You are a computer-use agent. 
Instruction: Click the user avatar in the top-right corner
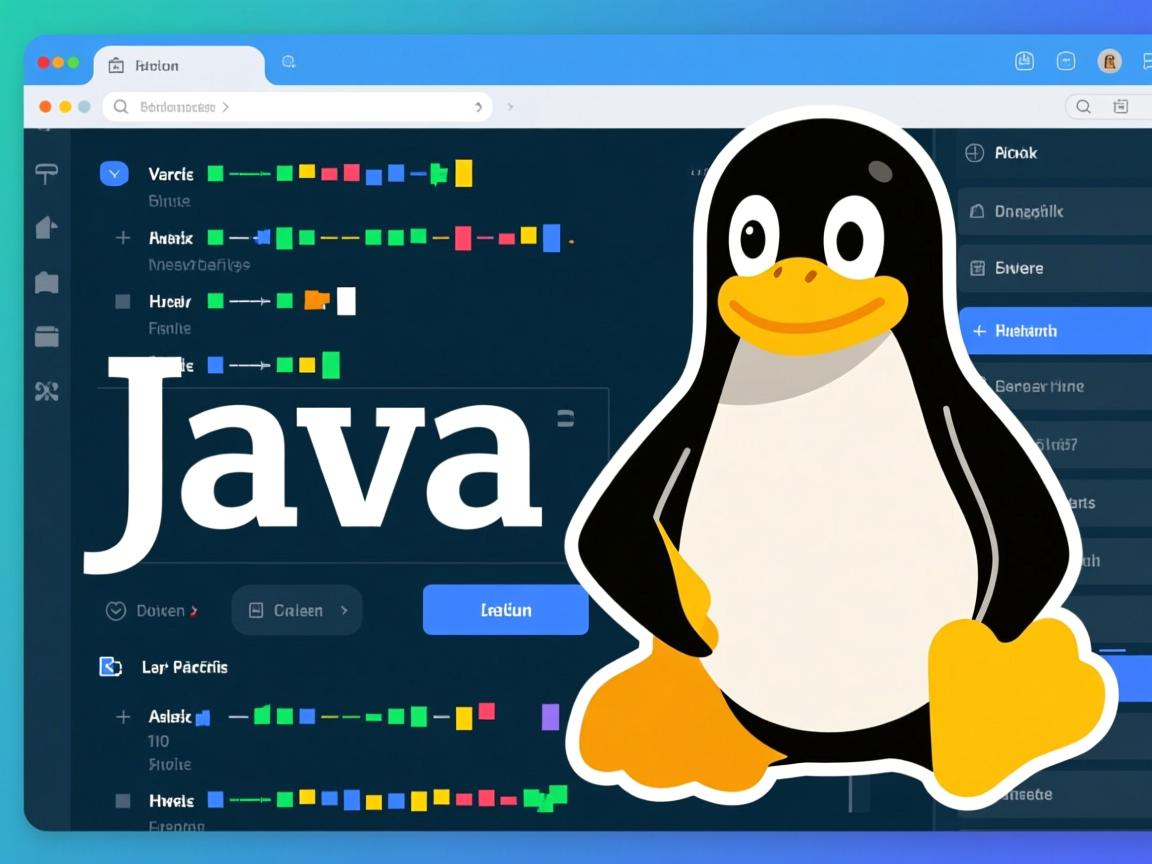pyautogui.click(x=1109, y=61)
